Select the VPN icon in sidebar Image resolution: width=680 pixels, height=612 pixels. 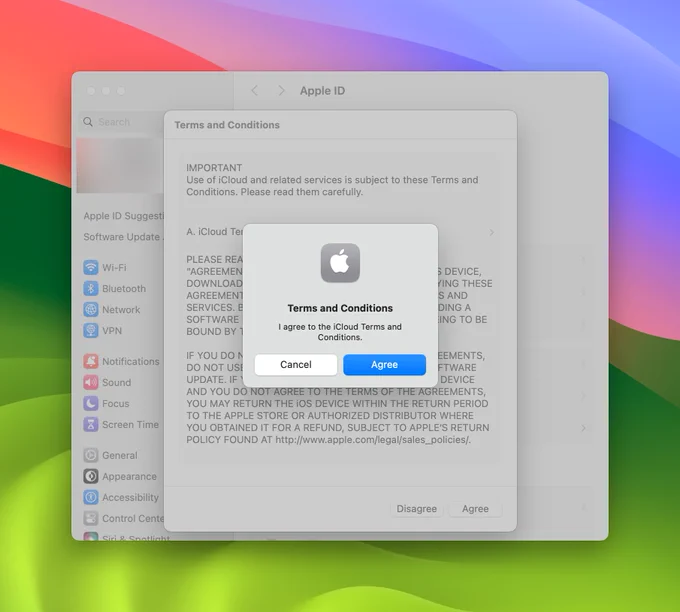pos(91,331)
